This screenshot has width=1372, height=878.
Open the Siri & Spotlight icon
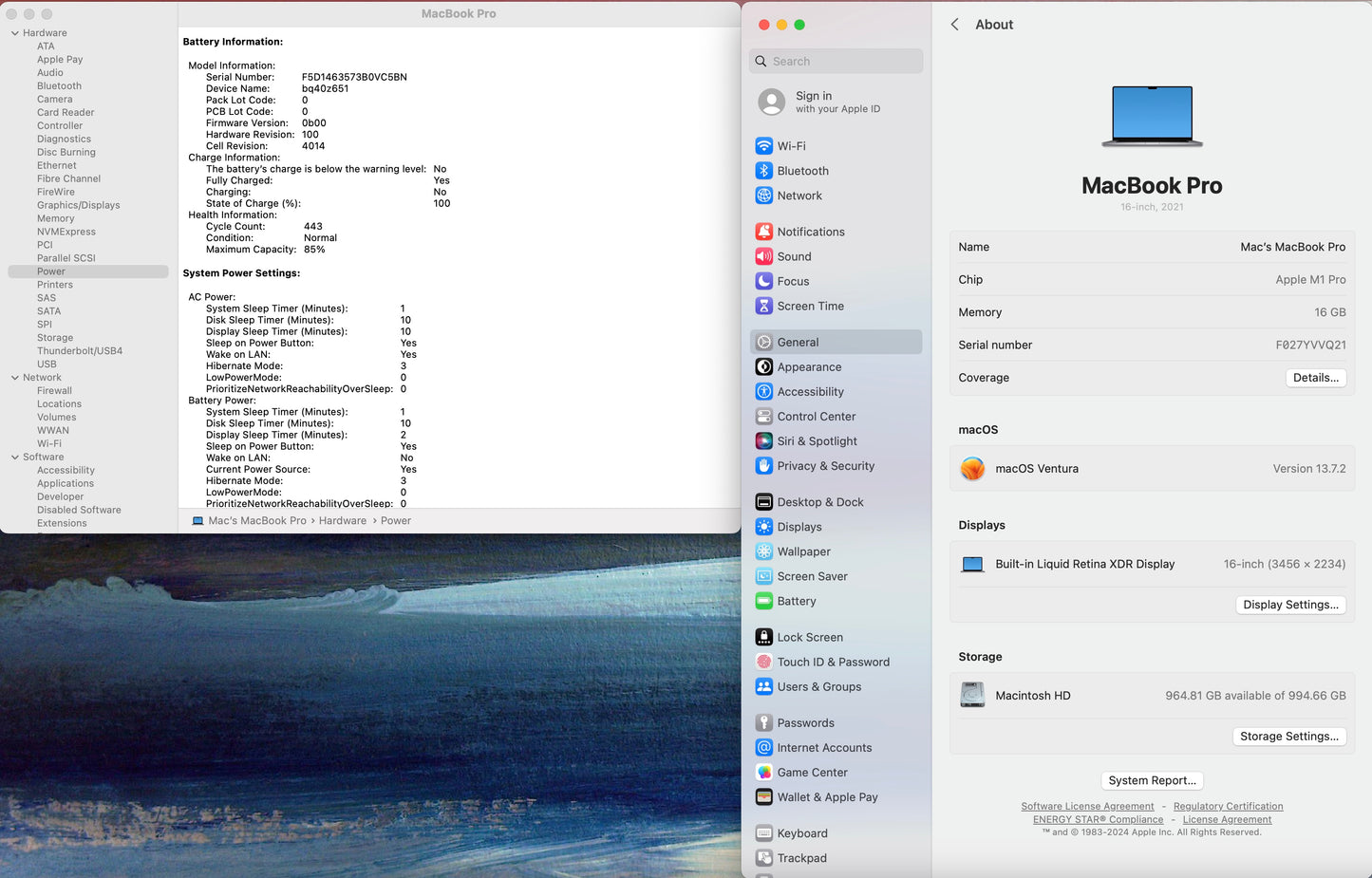(x=764, y=440)
